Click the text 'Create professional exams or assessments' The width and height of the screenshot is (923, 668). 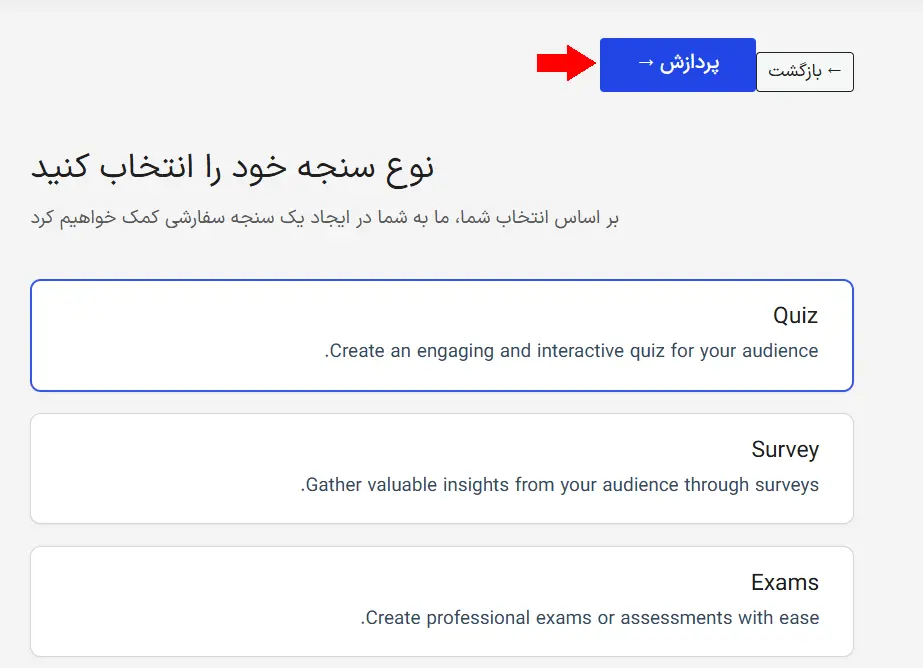point(549,618)
